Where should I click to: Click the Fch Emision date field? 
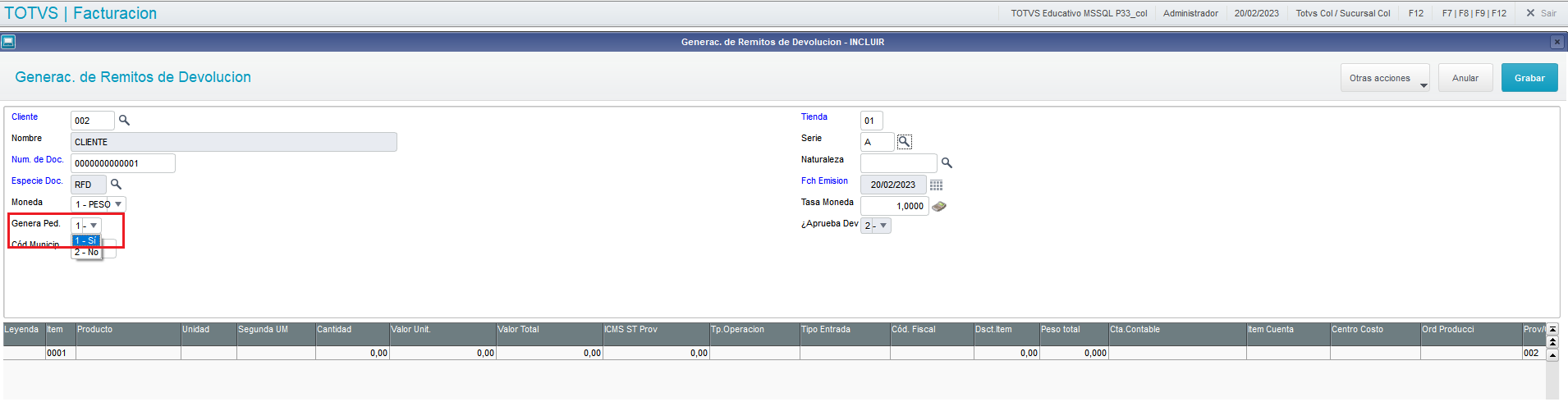(893, 185)
